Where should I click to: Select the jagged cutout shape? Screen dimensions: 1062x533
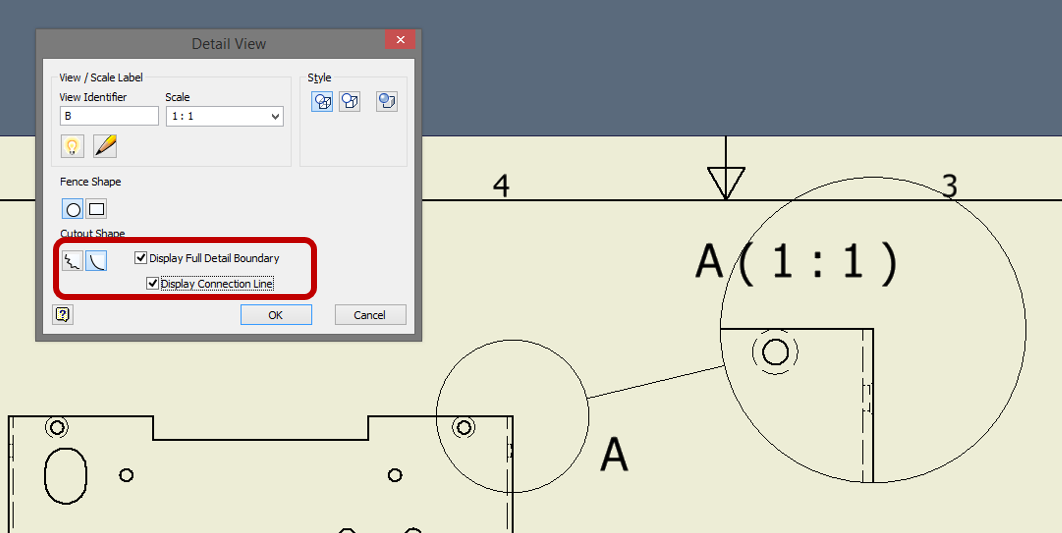(x=72, y=261)
